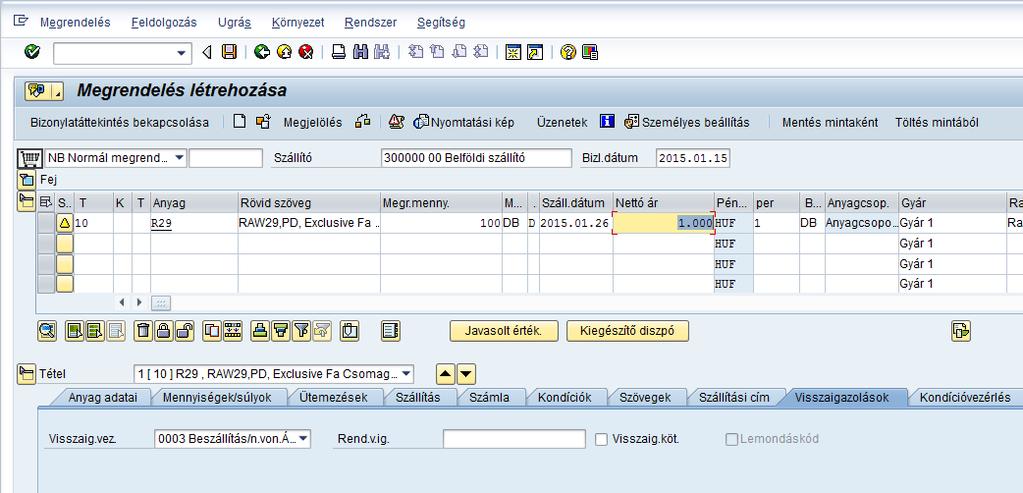Open the Tétel item selector dropdown
The width and height of the screenshot is (1023, 493).
406,374
